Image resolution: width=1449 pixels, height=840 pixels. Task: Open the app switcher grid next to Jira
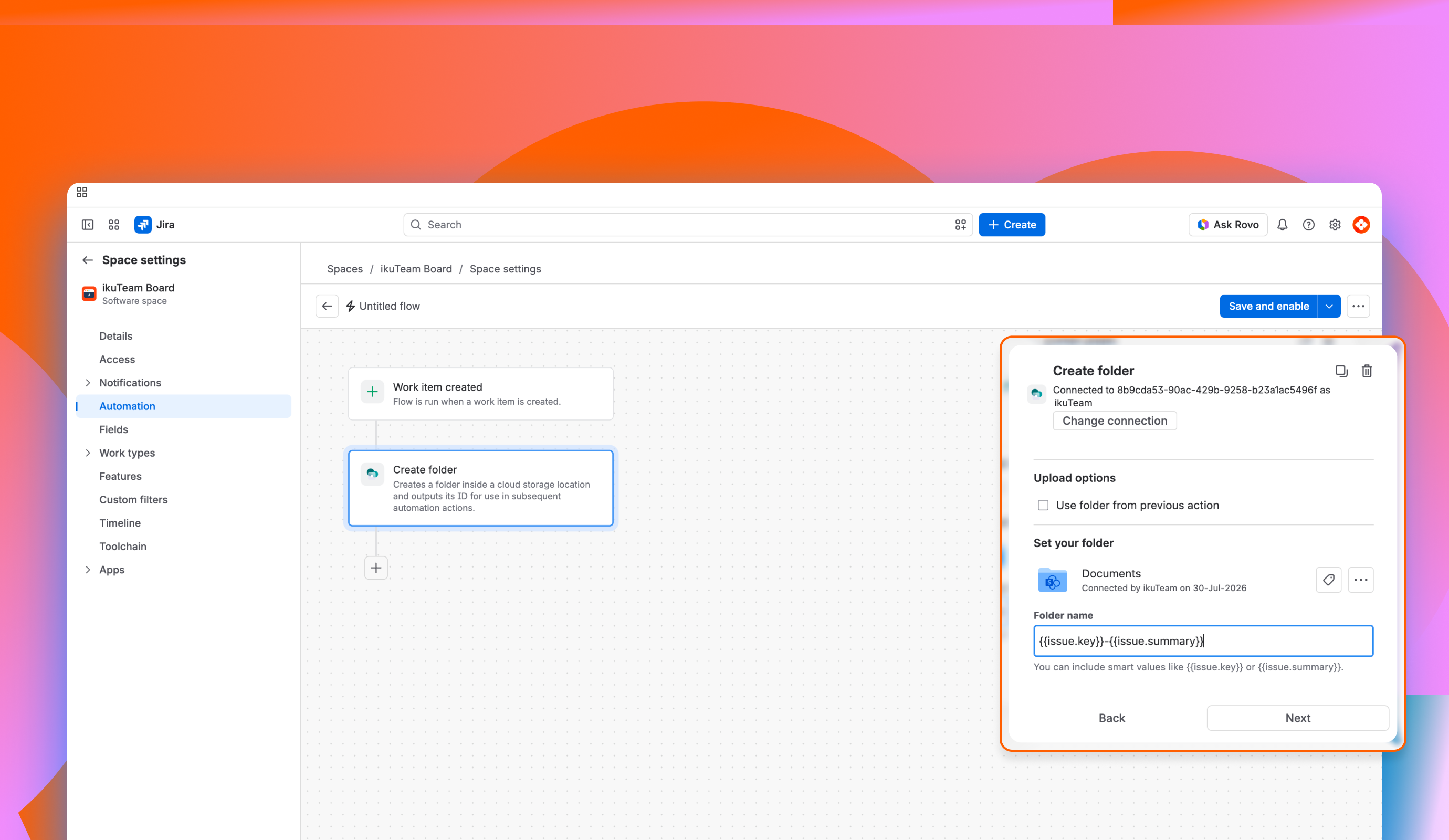[114, 225]
